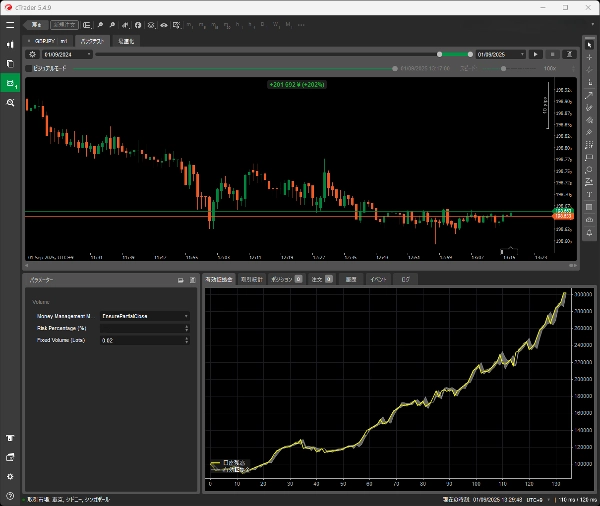The height and width of the screenshot is (506, 600).
Task: Open the Store icon in lower sidebar
Action: point(10,438)
